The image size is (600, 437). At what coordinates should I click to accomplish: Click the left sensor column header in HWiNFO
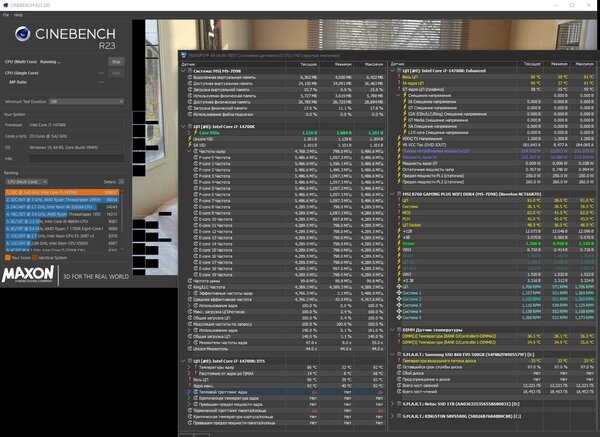click(x=233, y=64)
